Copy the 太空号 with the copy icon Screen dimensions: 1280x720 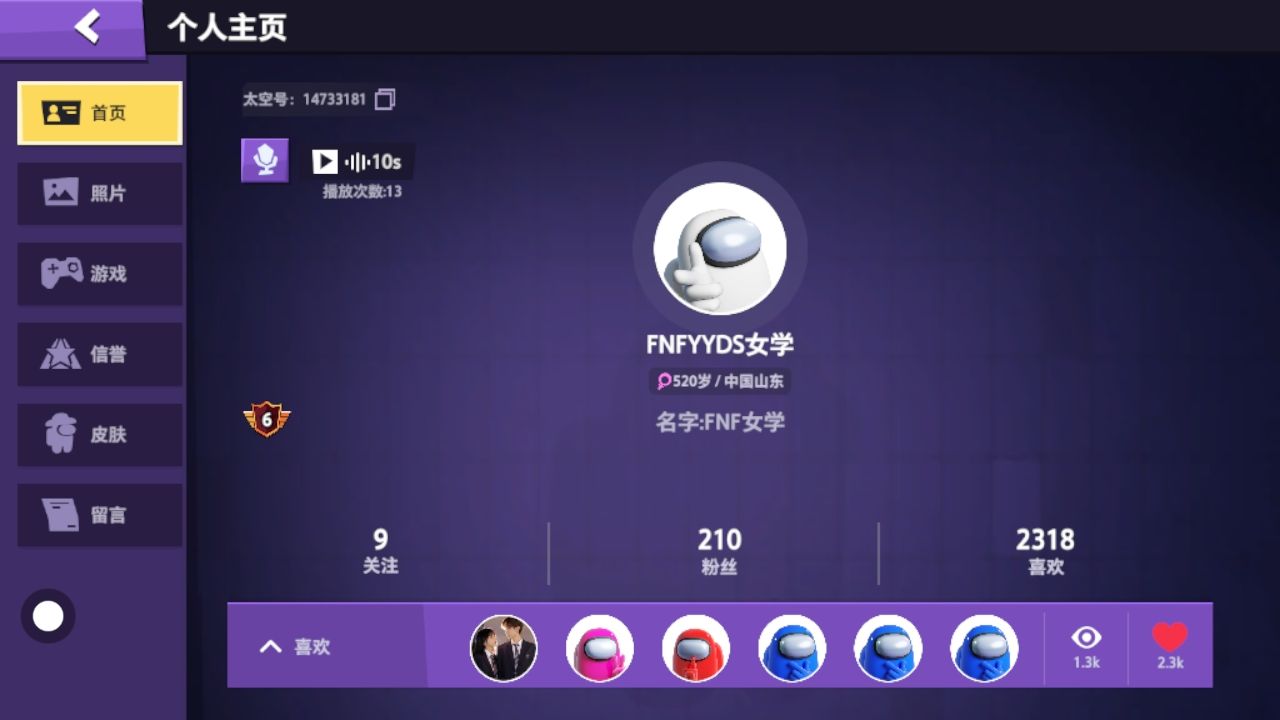pos(385,99)
